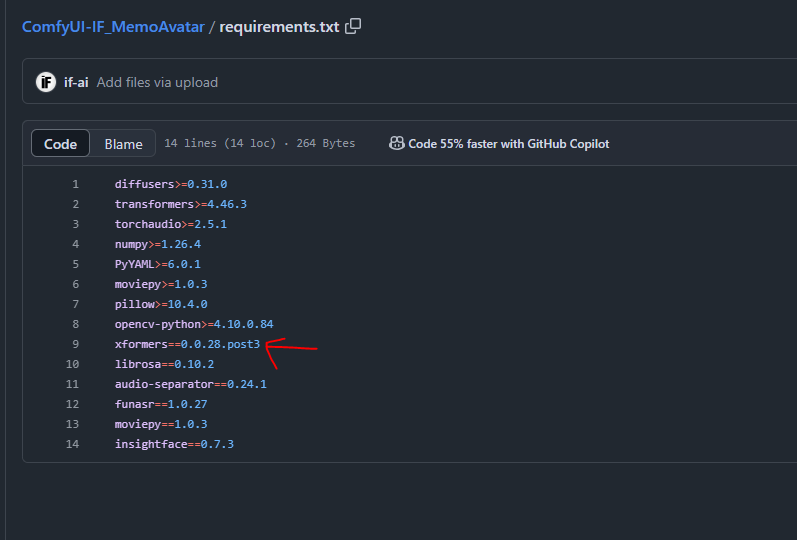Click the requirements.txt file name heading
The image size is (797, 540).
[279, 26]
